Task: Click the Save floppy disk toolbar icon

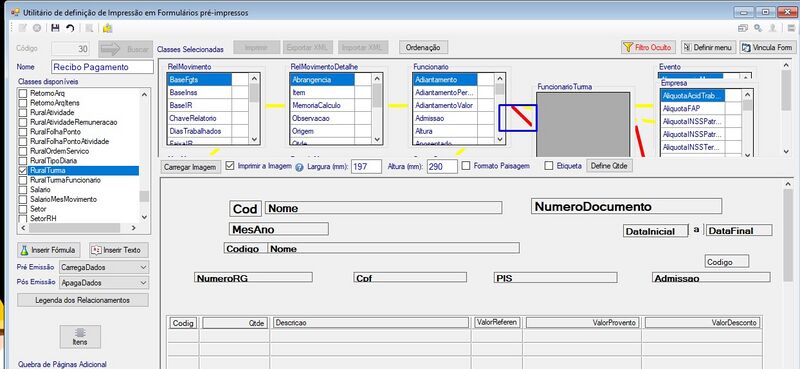Action: tap(55, 29)
